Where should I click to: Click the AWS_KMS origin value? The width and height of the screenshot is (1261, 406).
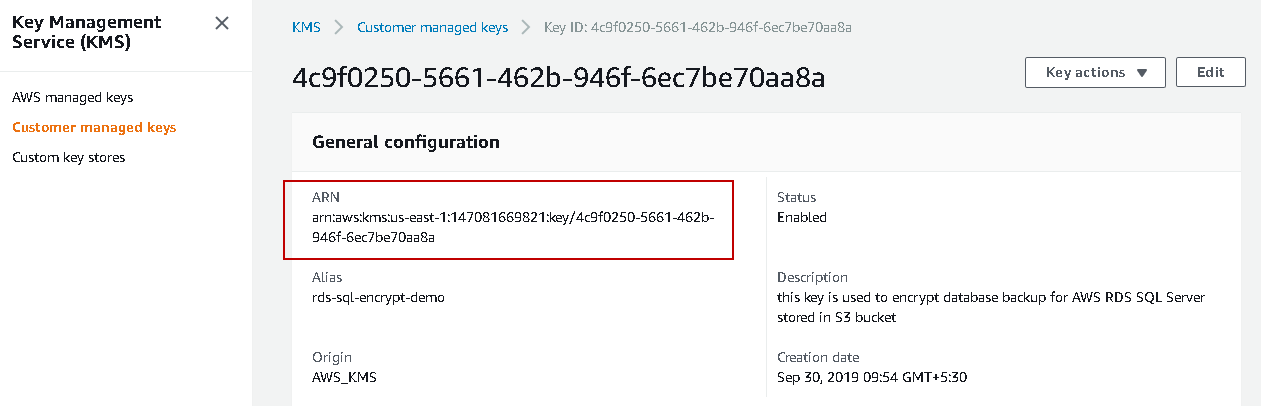[344, 377]
